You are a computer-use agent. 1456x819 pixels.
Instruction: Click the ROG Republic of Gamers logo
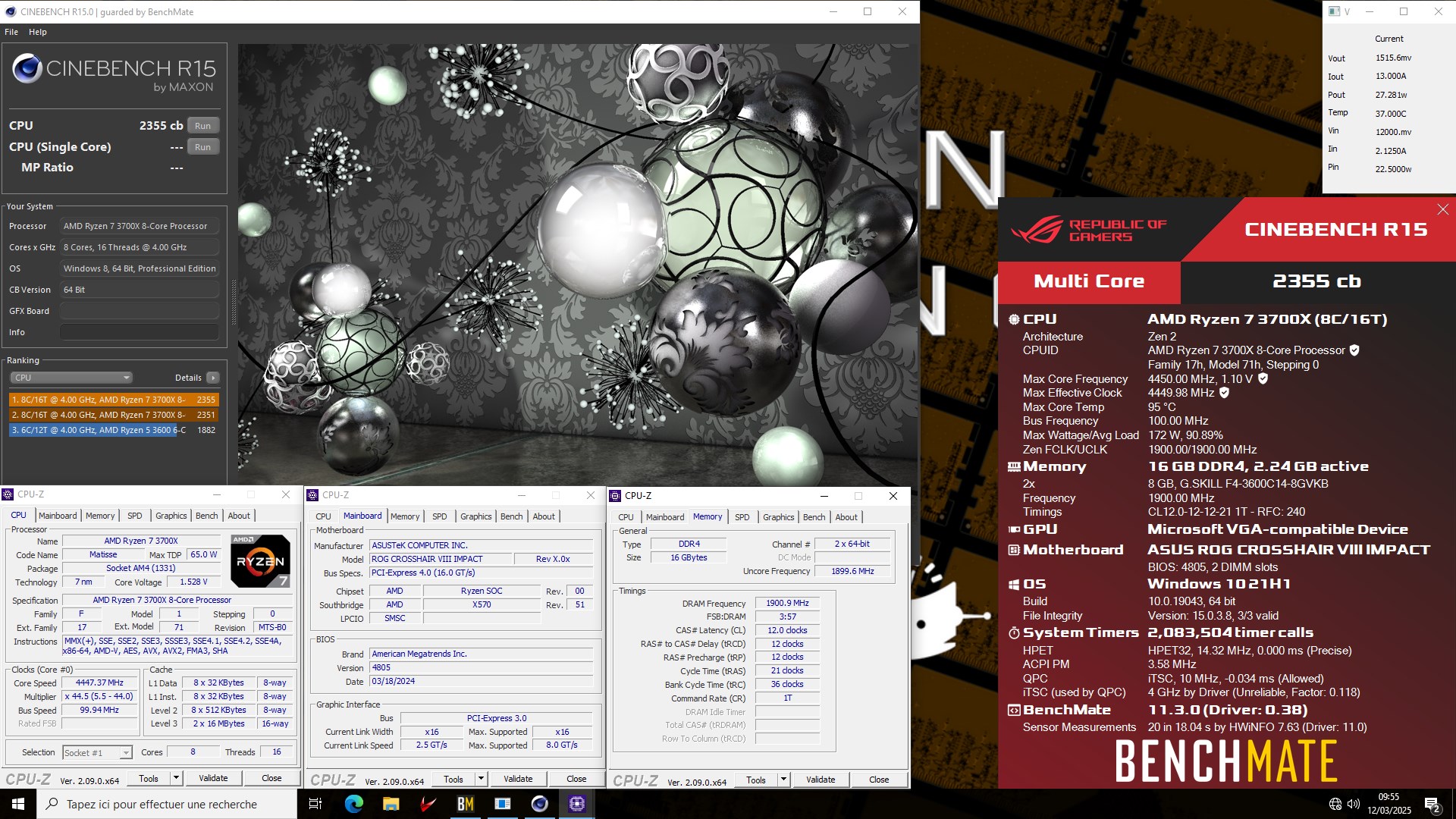1089,230
